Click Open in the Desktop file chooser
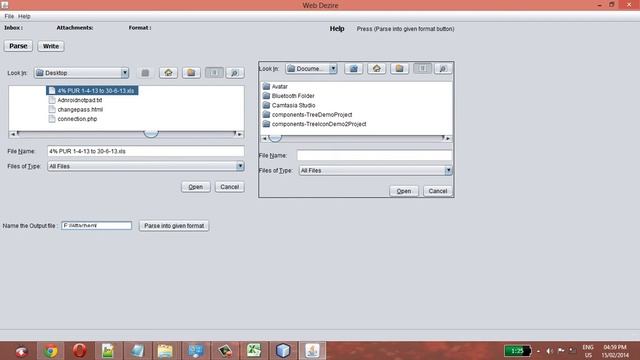Image resolution: width=640 pixels, height=360 pixels. [x=196, y=187]
